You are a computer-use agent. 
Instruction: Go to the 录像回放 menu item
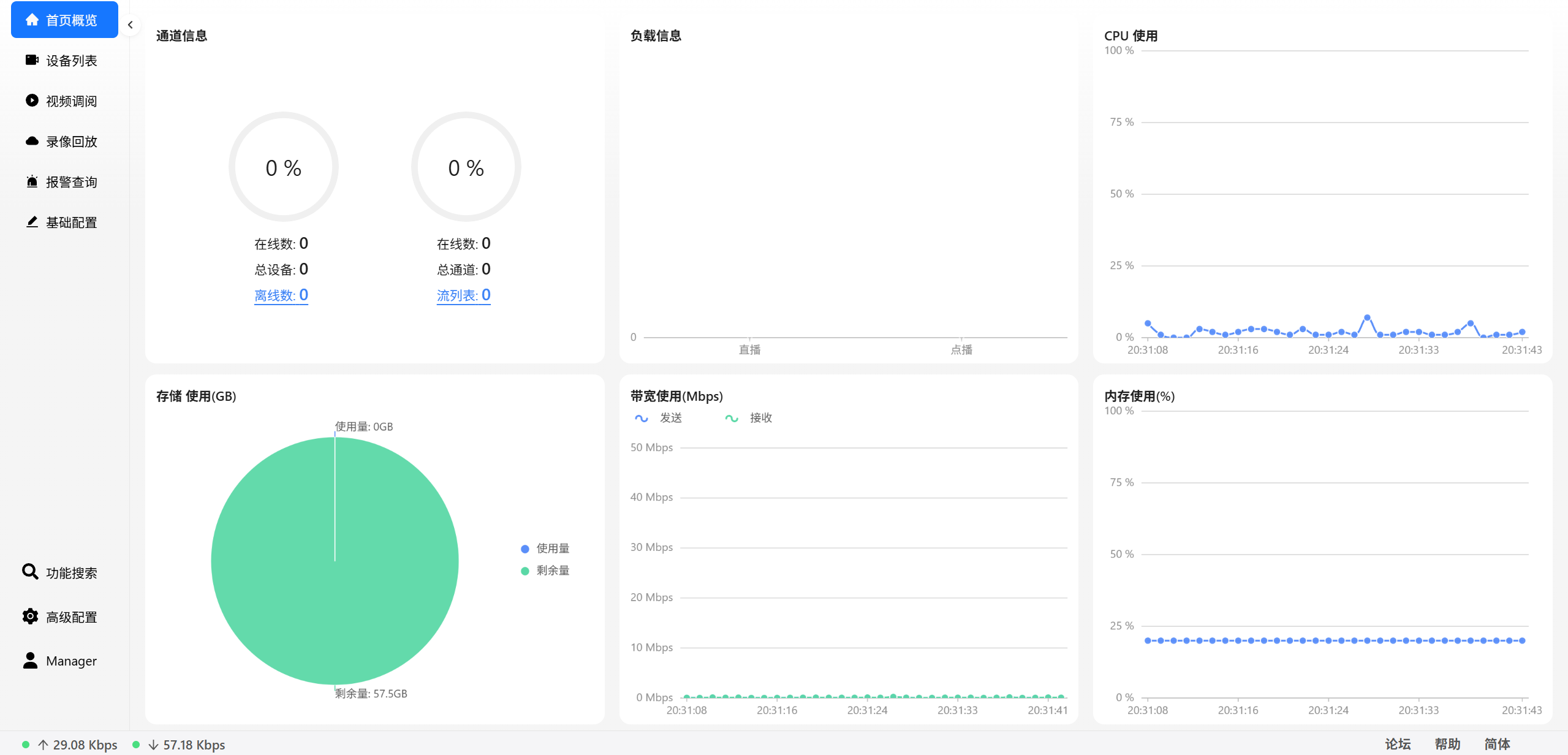[71, 142]
